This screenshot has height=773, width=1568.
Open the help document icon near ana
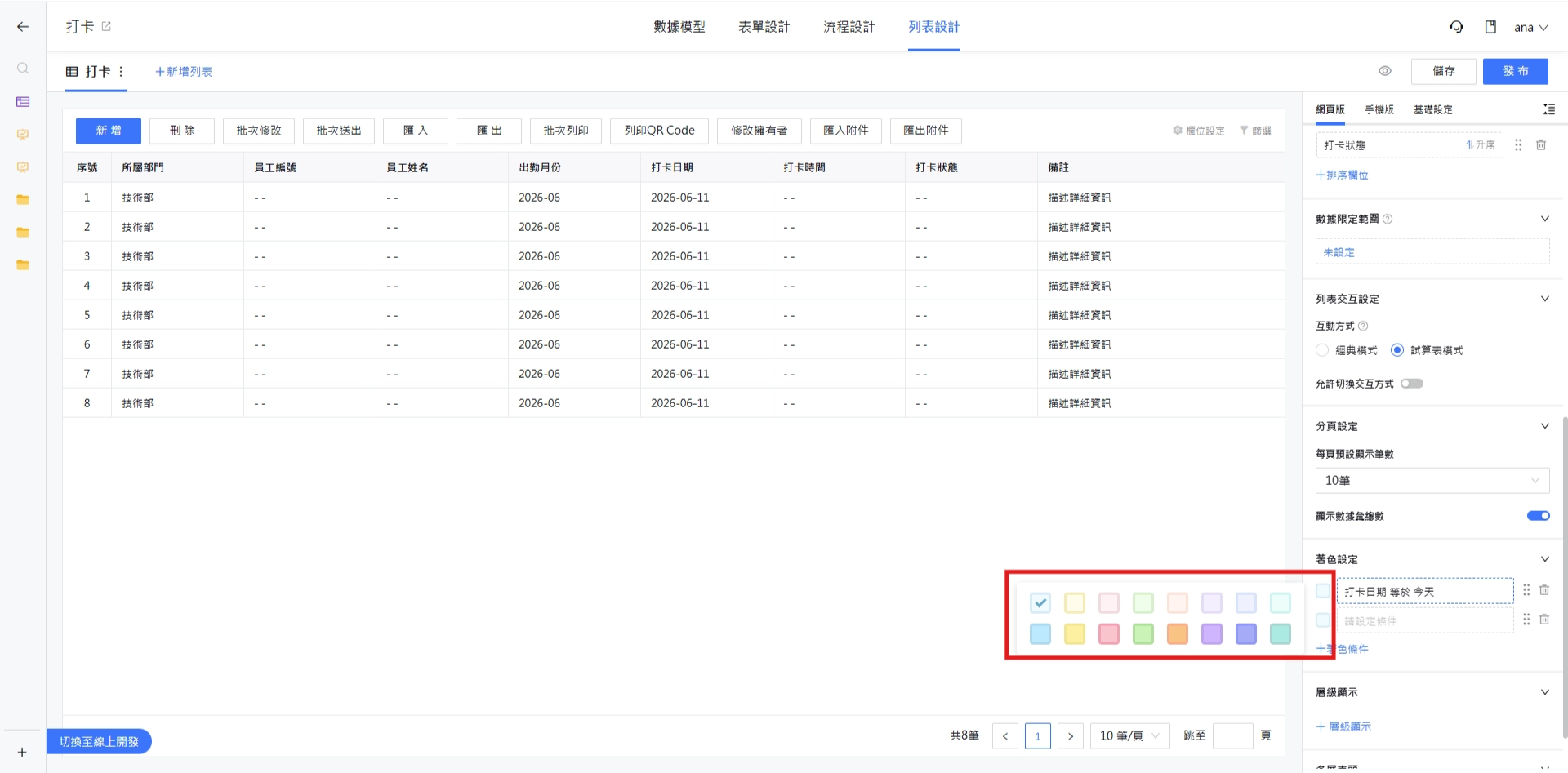1490,27
